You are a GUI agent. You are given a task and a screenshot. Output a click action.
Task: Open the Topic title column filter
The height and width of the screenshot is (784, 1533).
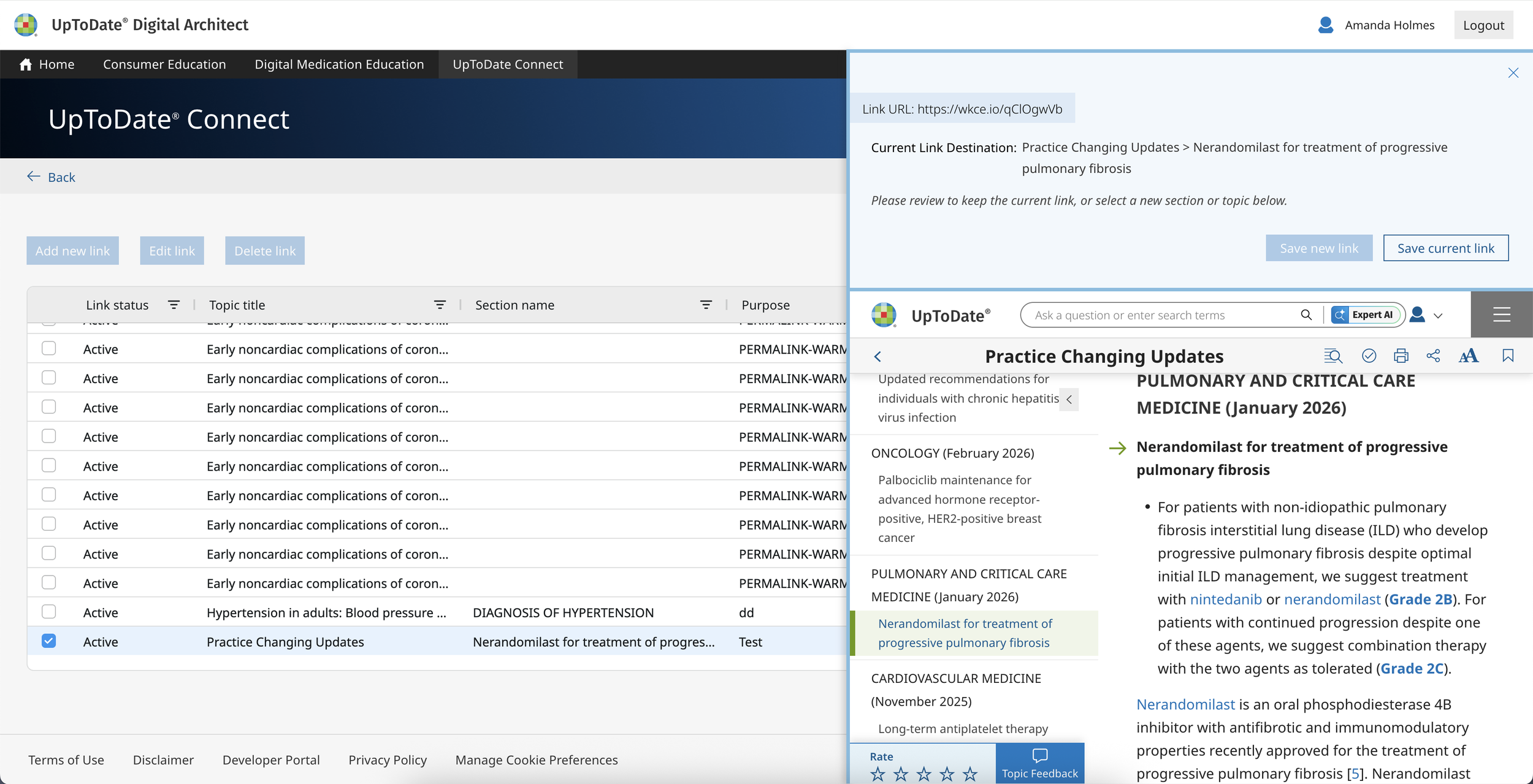coord(440,305)
